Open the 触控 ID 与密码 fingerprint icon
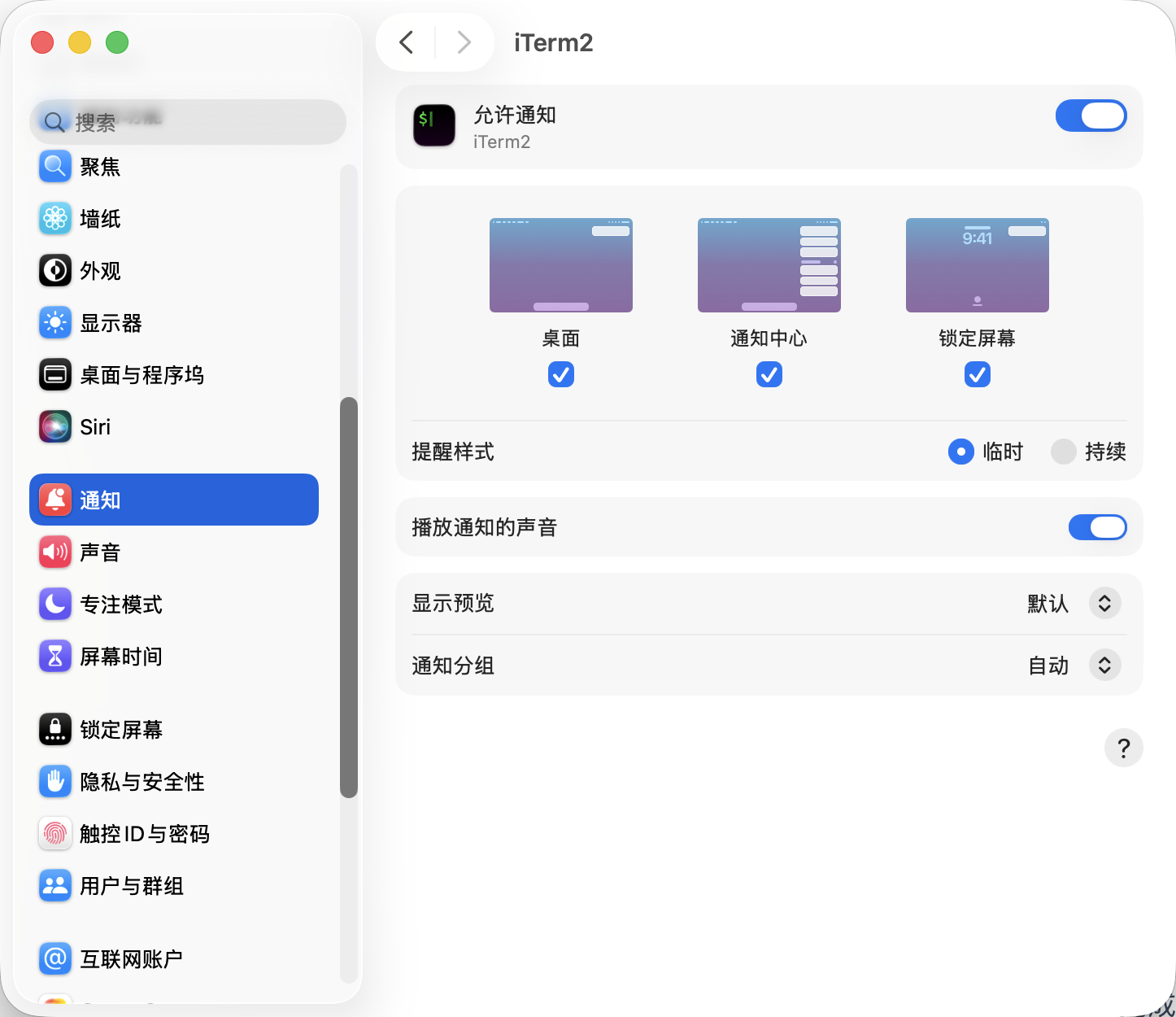Image resolution: width=1176 pixels, height=1017 pixels. [55, 834]
